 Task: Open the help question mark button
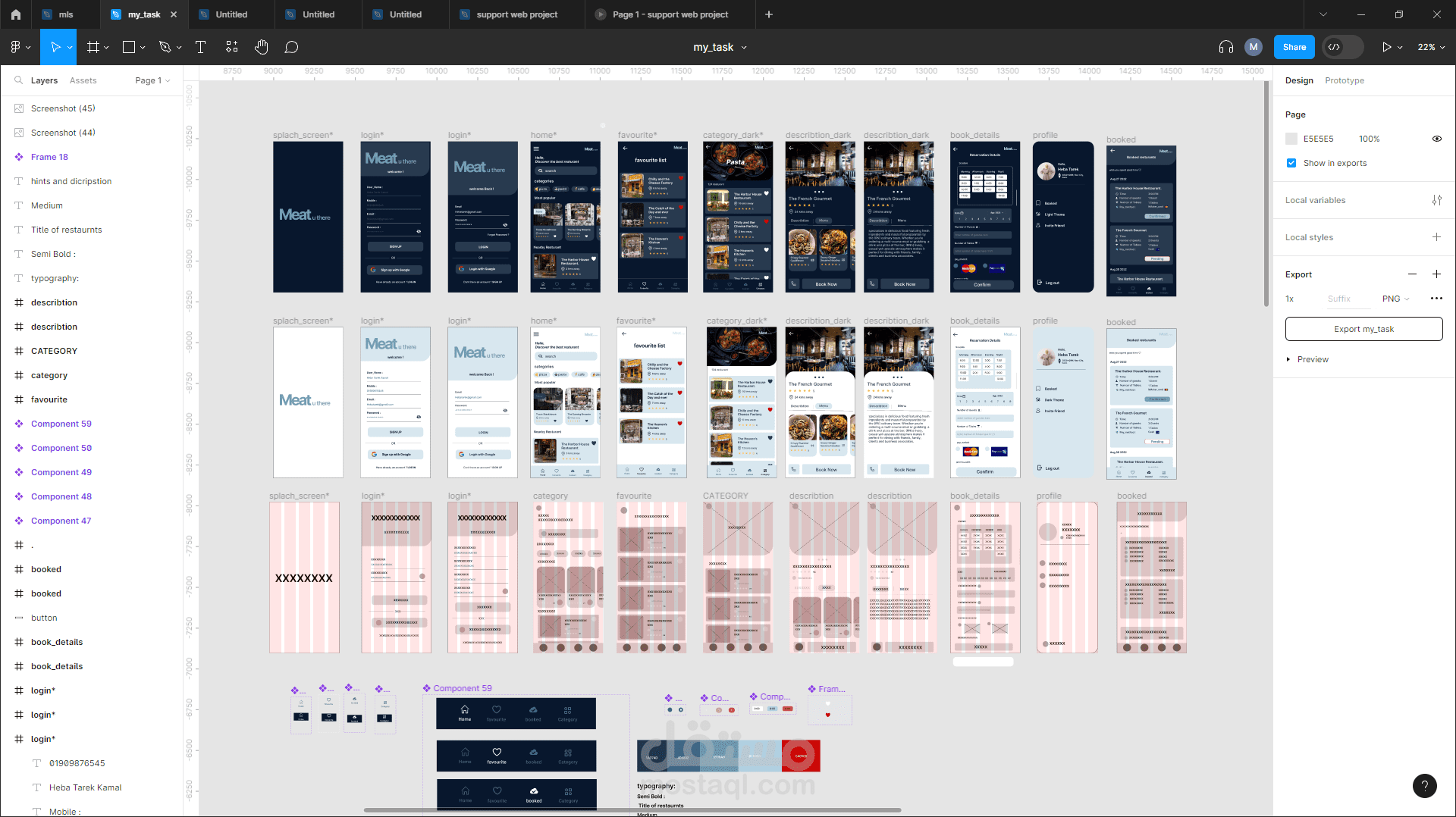(x=1424, y=786)
